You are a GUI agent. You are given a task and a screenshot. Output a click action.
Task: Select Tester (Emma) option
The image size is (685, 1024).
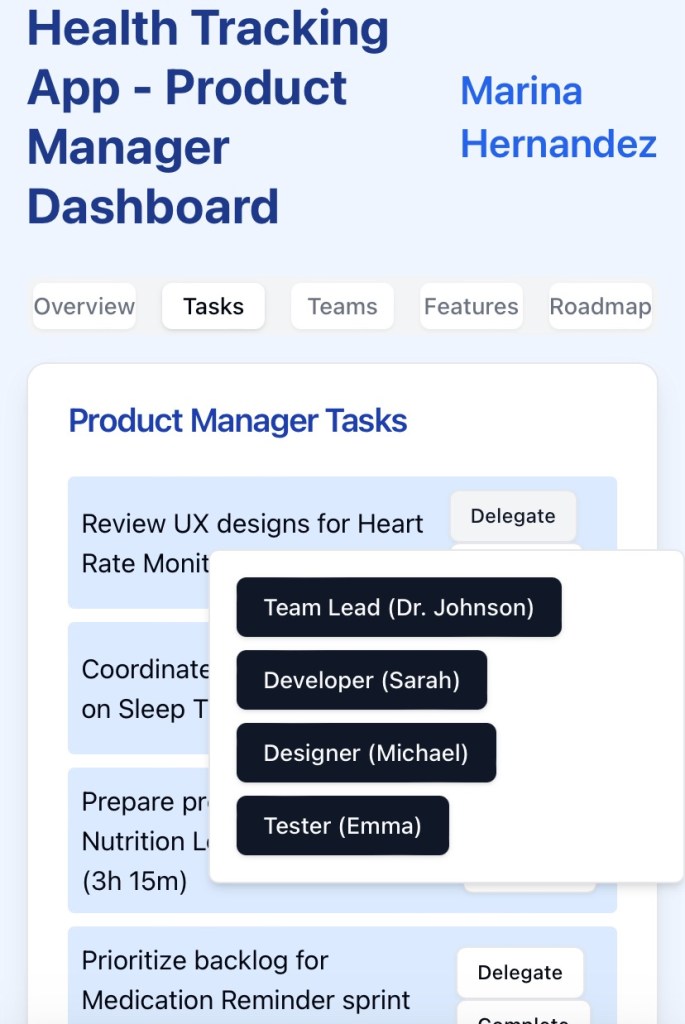click(x=342, y=826)
